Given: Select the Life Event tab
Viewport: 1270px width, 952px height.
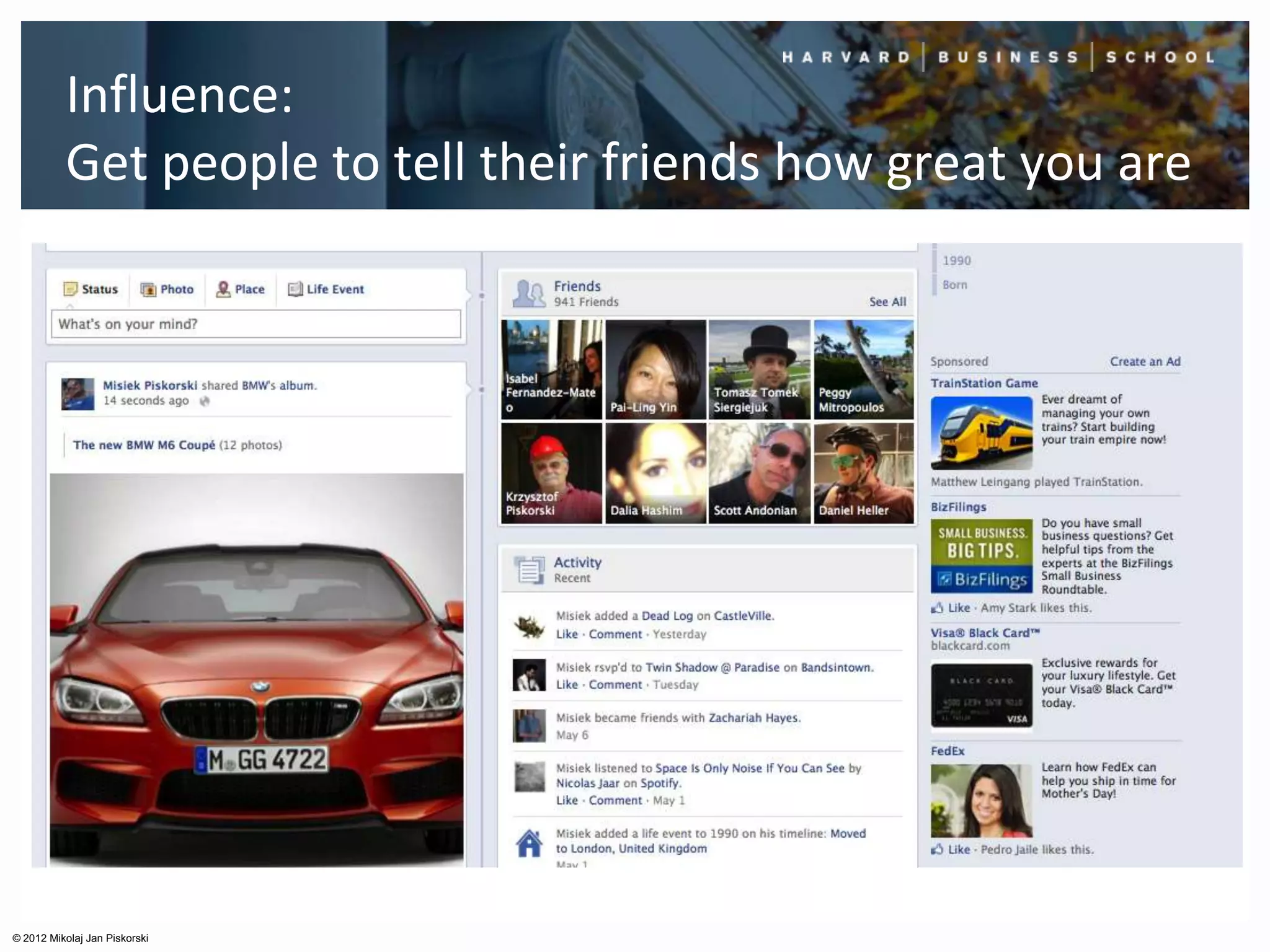Looking at the screenshot, I should tap(326, 289).
